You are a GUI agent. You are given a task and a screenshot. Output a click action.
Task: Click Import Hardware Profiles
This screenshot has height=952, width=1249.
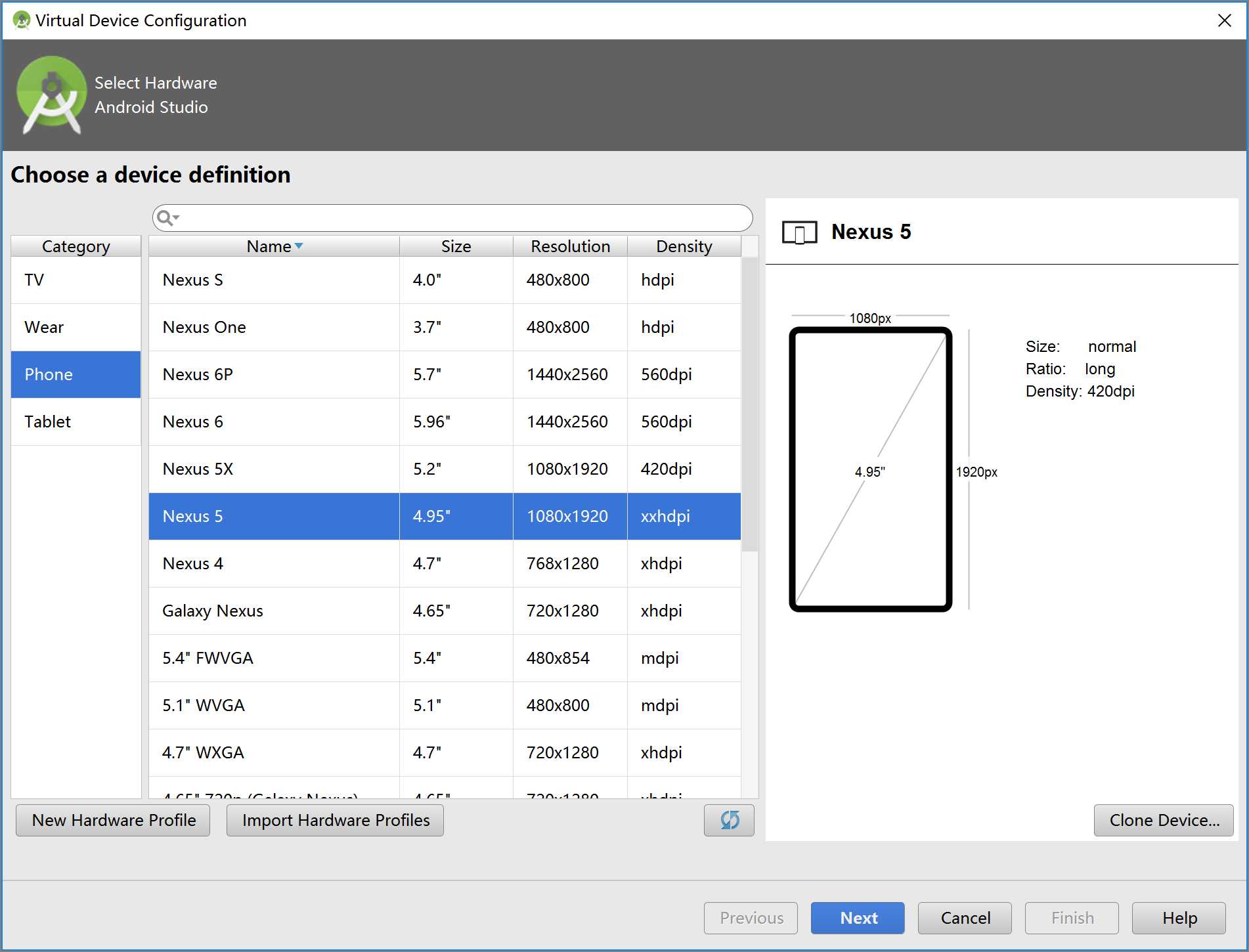click(335, 820)
